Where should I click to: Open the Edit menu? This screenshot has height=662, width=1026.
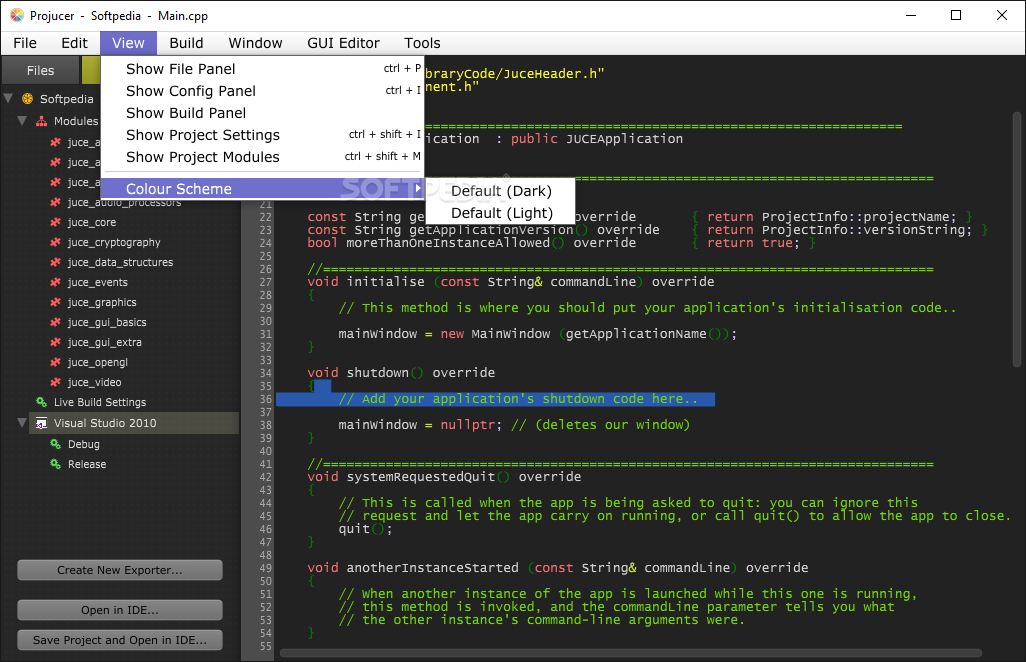click(x=74, y=43)
